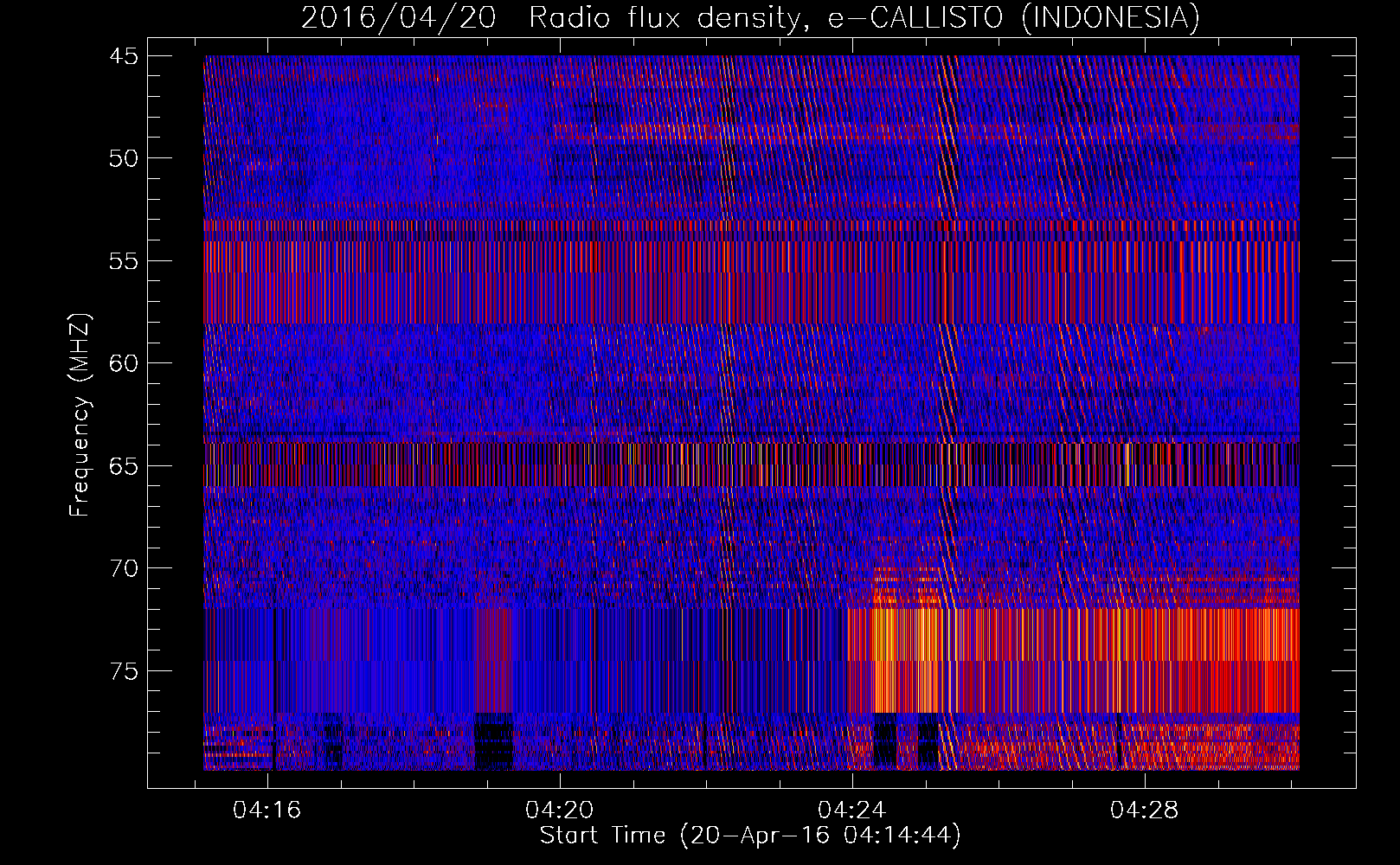Screen dimensions: 1400x865
Task: Click the 55 frequency tick label
Action: coord(124,261)
